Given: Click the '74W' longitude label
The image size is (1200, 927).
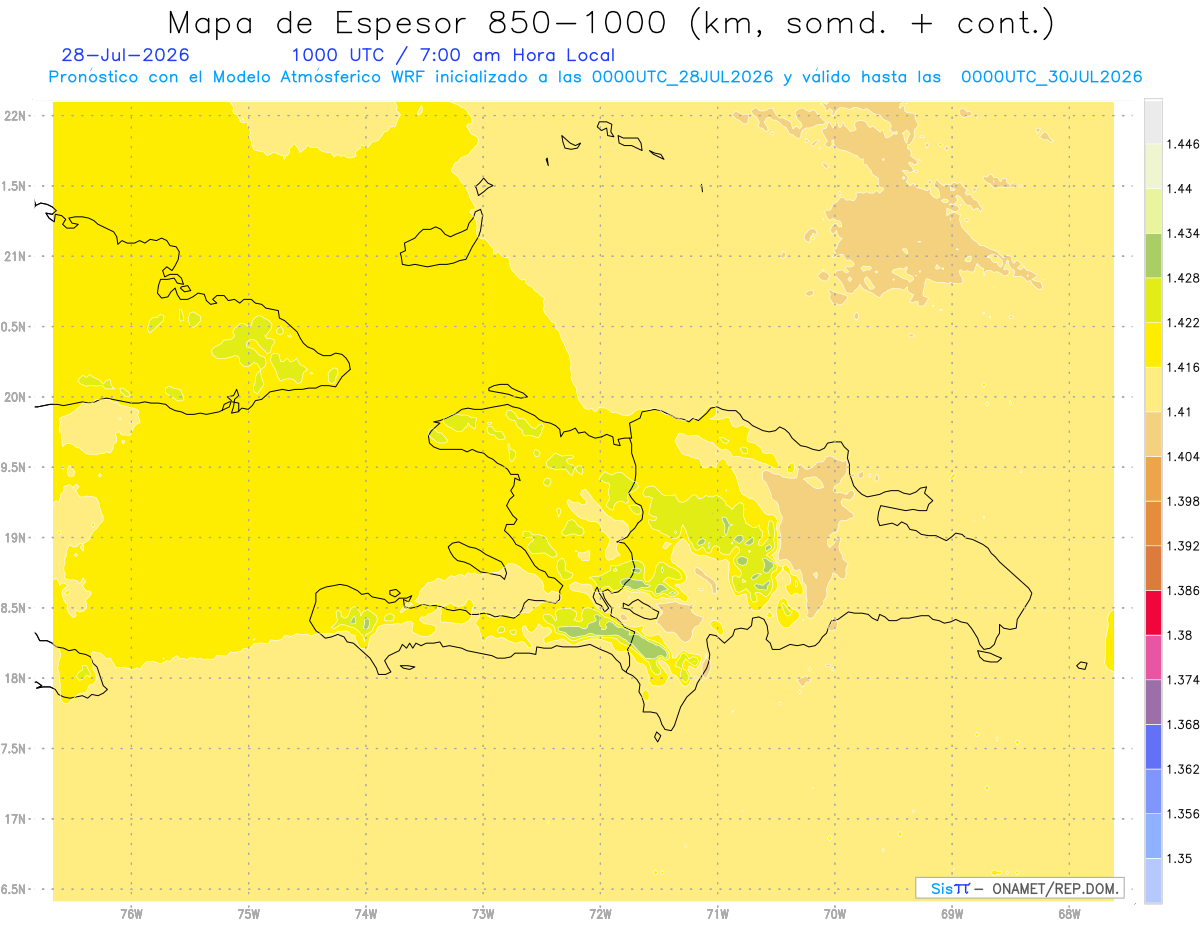Looking at the screenshot, I should (366, 912).
